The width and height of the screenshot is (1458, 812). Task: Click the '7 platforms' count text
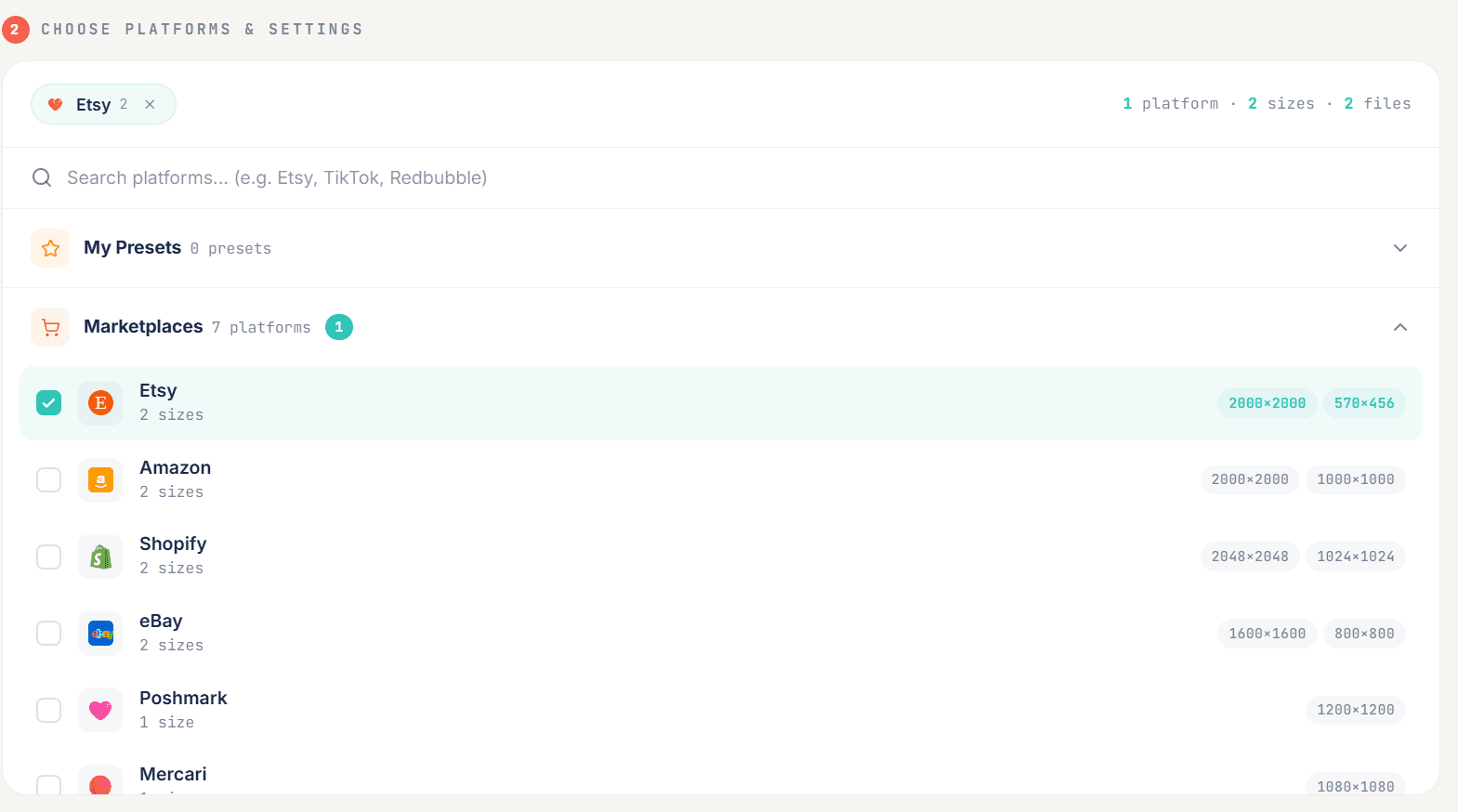point(261,327)
